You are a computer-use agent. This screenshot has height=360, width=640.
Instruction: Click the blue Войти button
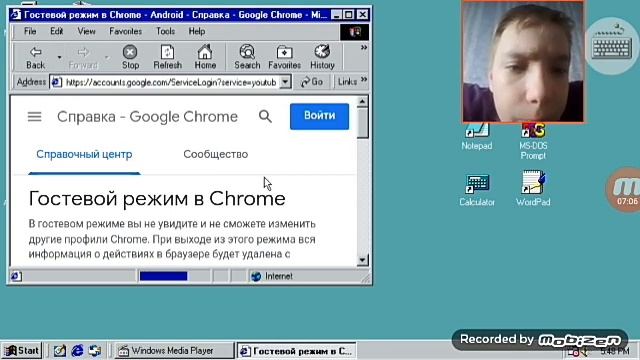(x=320, y=116)
